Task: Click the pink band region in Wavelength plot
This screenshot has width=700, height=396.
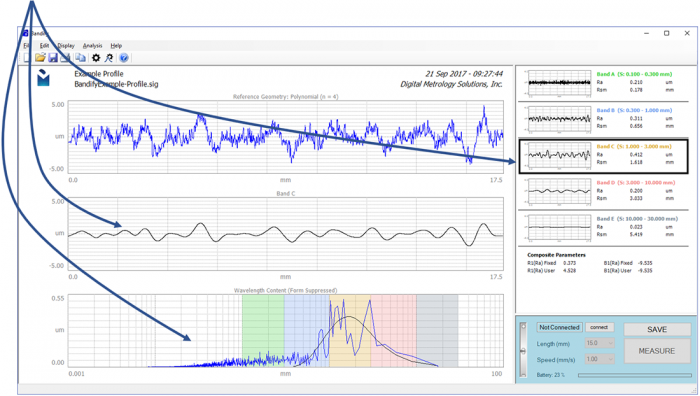Action: click(393, 330)
